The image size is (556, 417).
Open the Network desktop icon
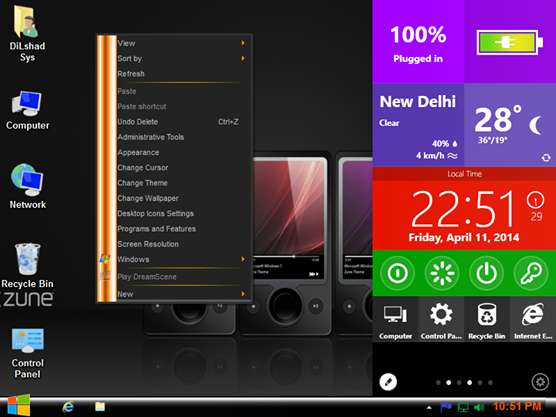pos(27,186)
